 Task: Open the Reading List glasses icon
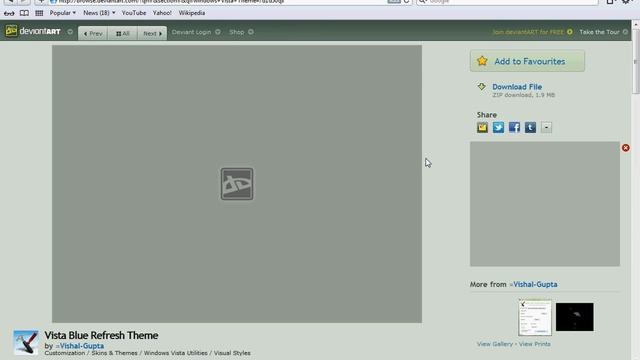(9, 13)
